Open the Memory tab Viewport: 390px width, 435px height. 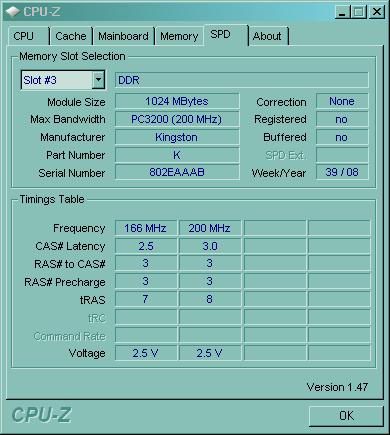point(179,36)
